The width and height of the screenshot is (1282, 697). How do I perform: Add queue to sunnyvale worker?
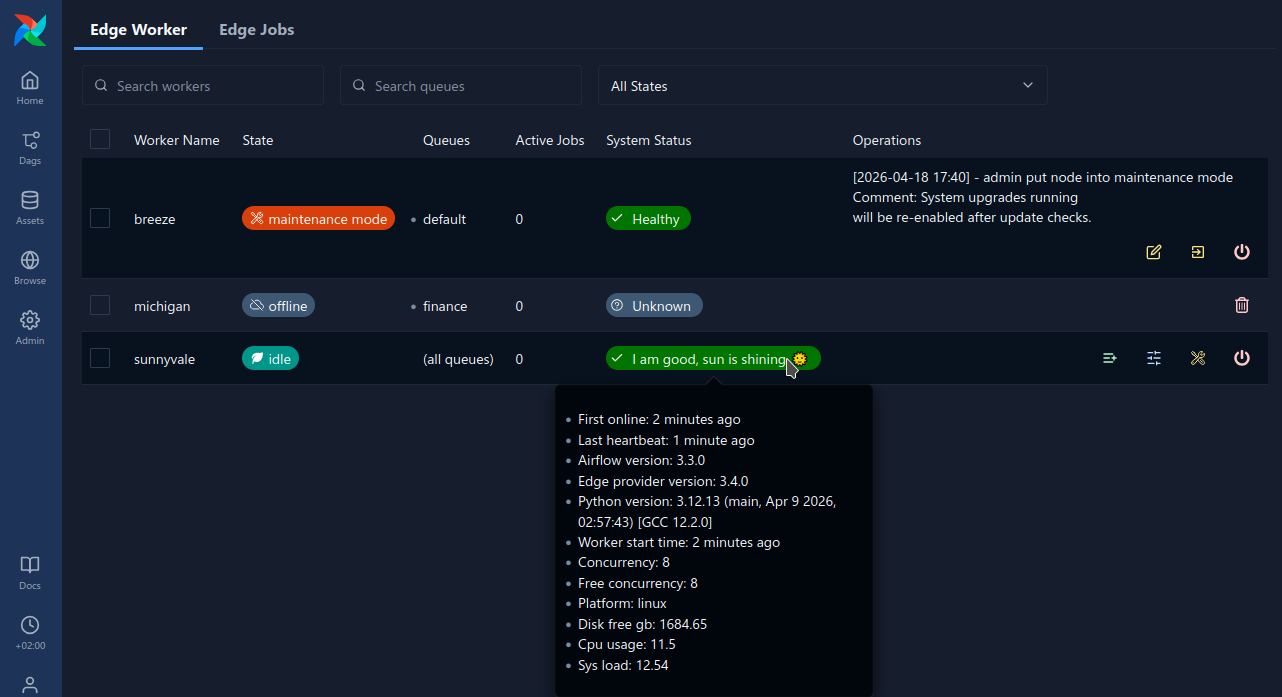click(1109, 357)
